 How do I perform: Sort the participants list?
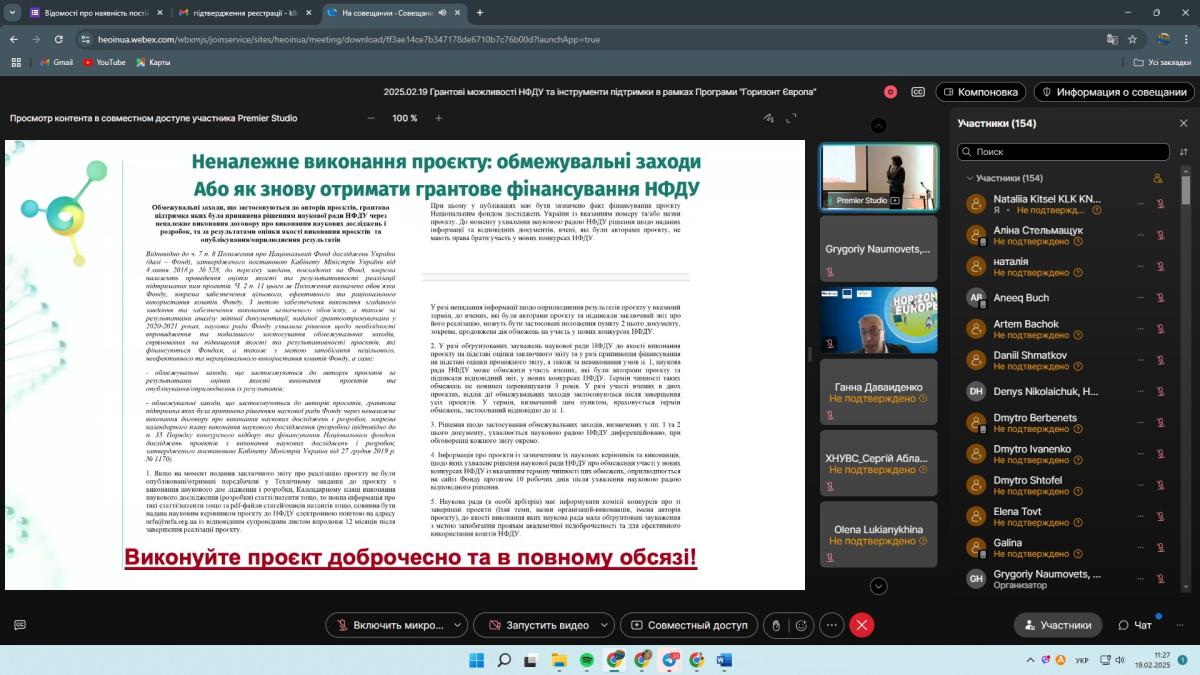pyautogui.click(x=1184, y=152)
